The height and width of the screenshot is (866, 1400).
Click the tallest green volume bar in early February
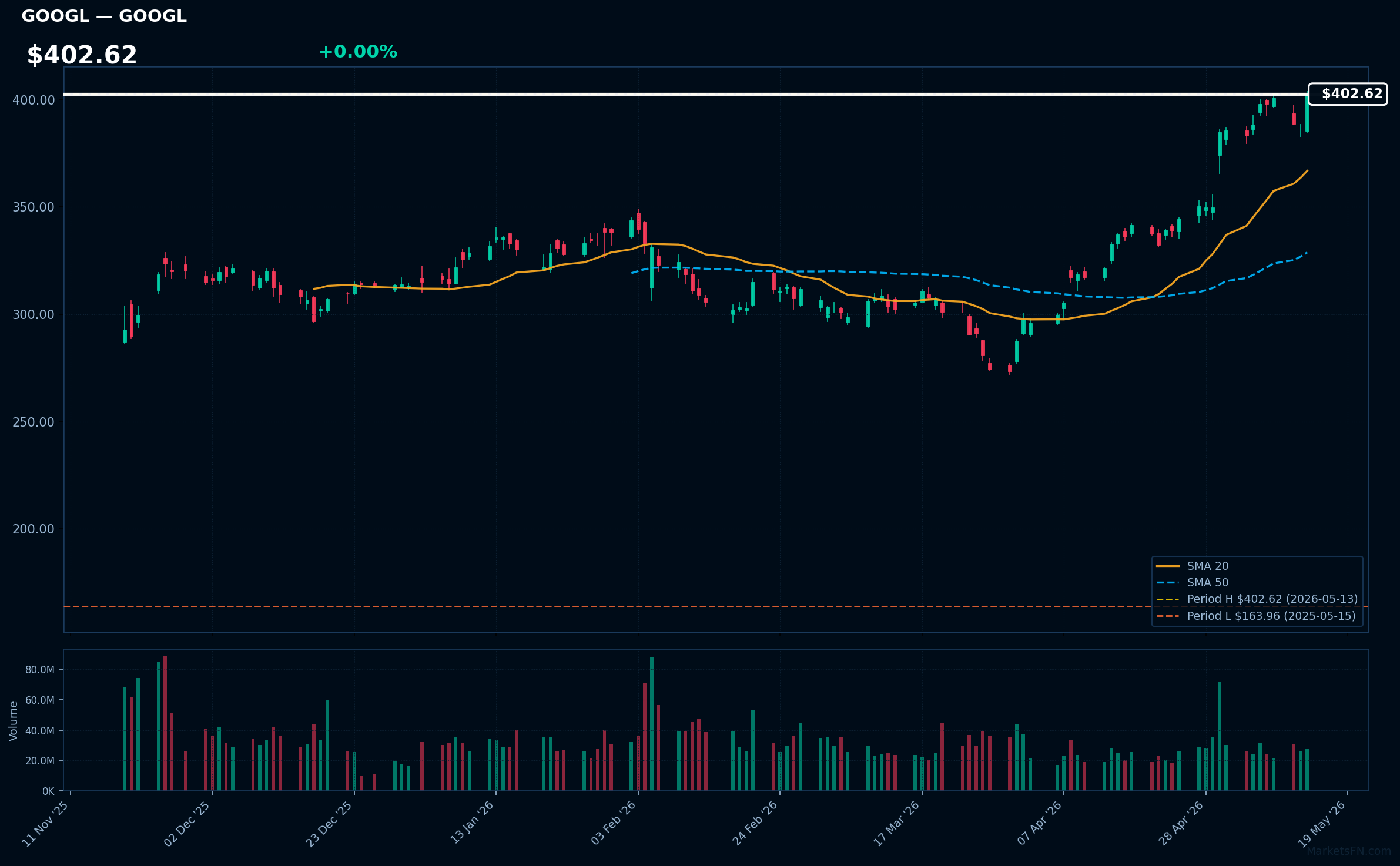coord(652,724)
